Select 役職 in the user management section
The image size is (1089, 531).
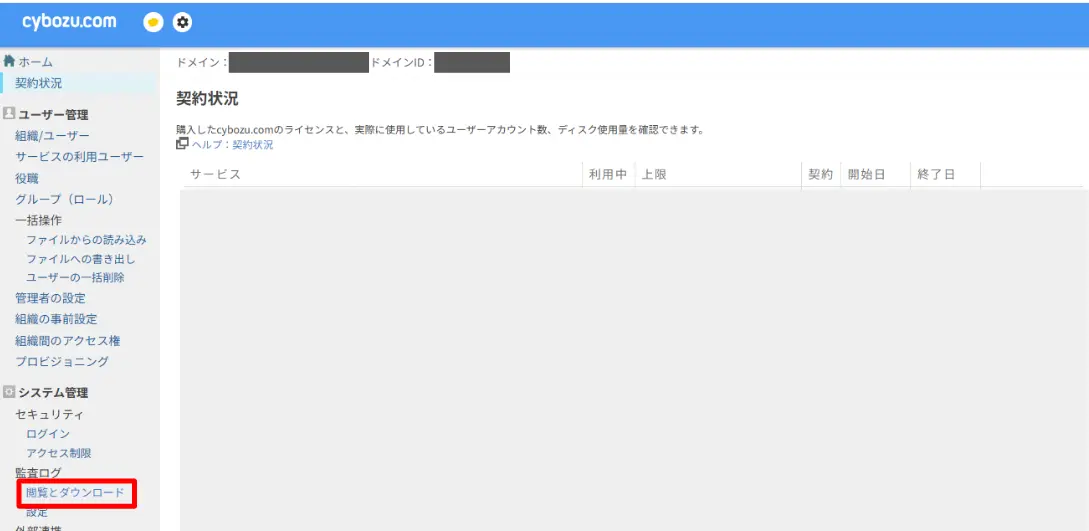(x=27, y=178)
